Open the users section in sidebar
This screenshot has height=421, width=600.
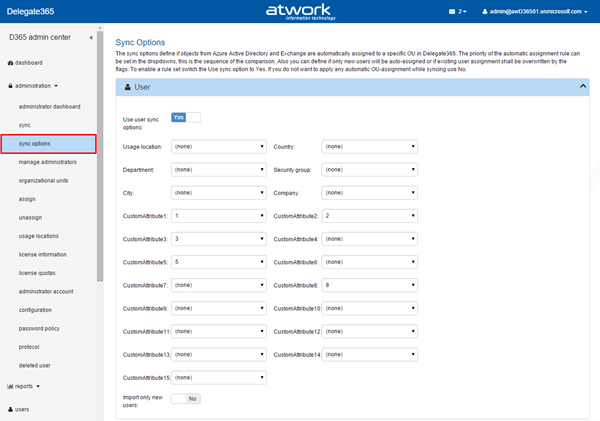point(22,409)
